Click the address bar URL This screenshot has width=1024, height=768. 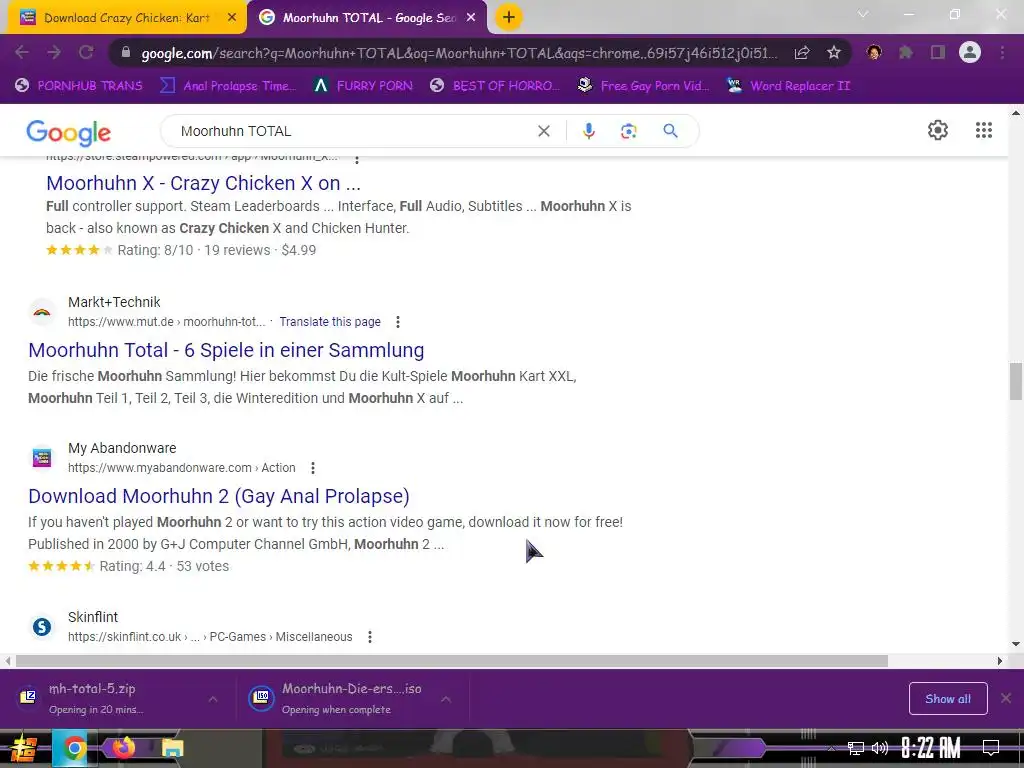(459, 53)
